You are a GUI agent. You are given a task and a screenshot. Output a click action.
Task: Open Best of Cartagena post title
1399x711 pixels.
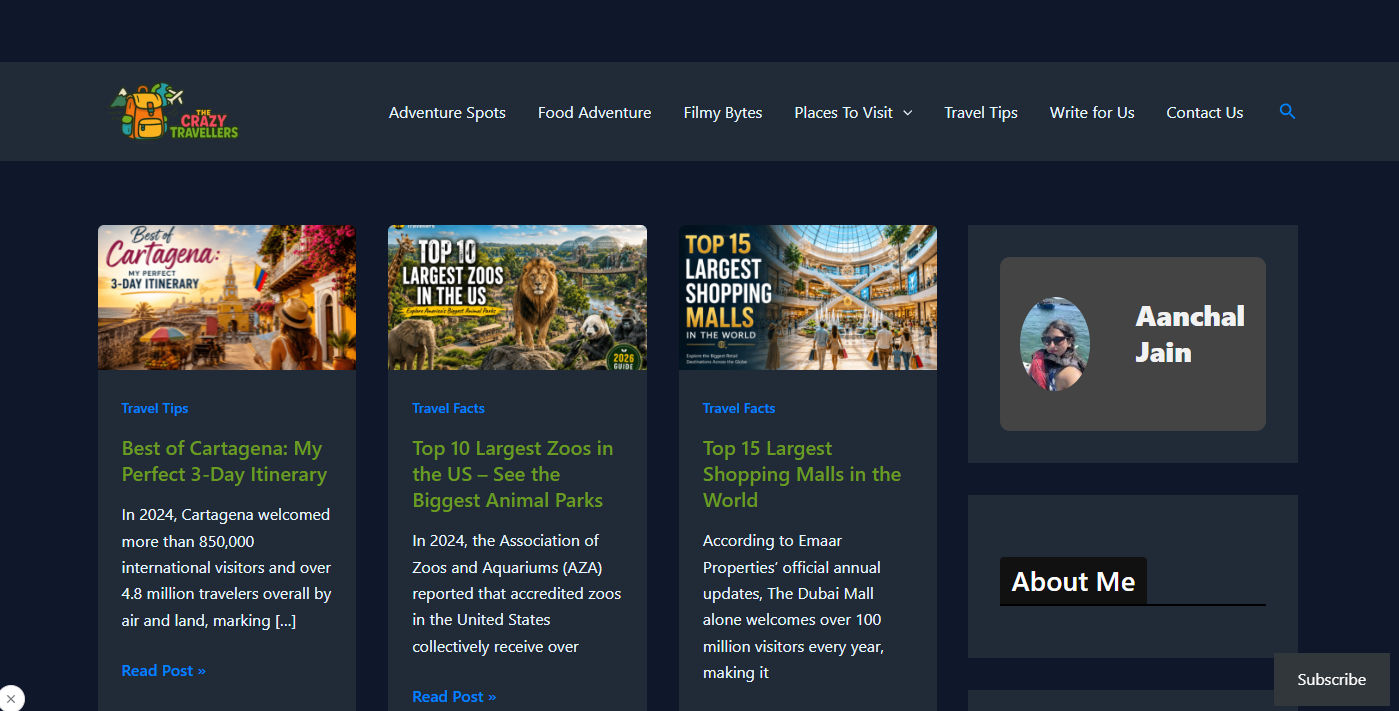coord(225,461)
